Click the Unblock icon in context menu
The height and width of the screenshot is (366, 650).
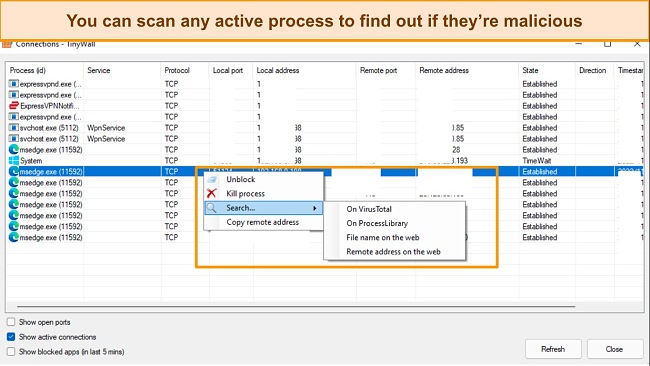pos(212,179)
